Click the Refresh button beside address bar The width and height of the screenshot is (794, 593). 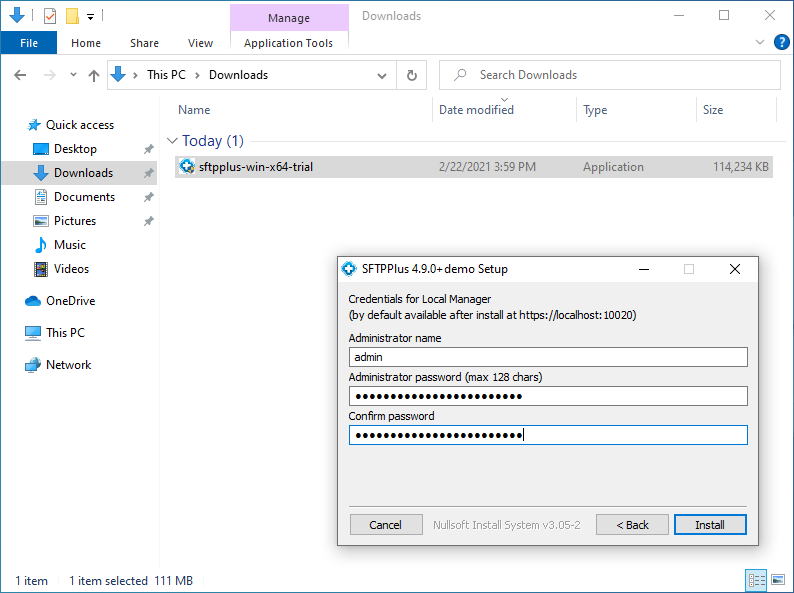tap(411, 75)
